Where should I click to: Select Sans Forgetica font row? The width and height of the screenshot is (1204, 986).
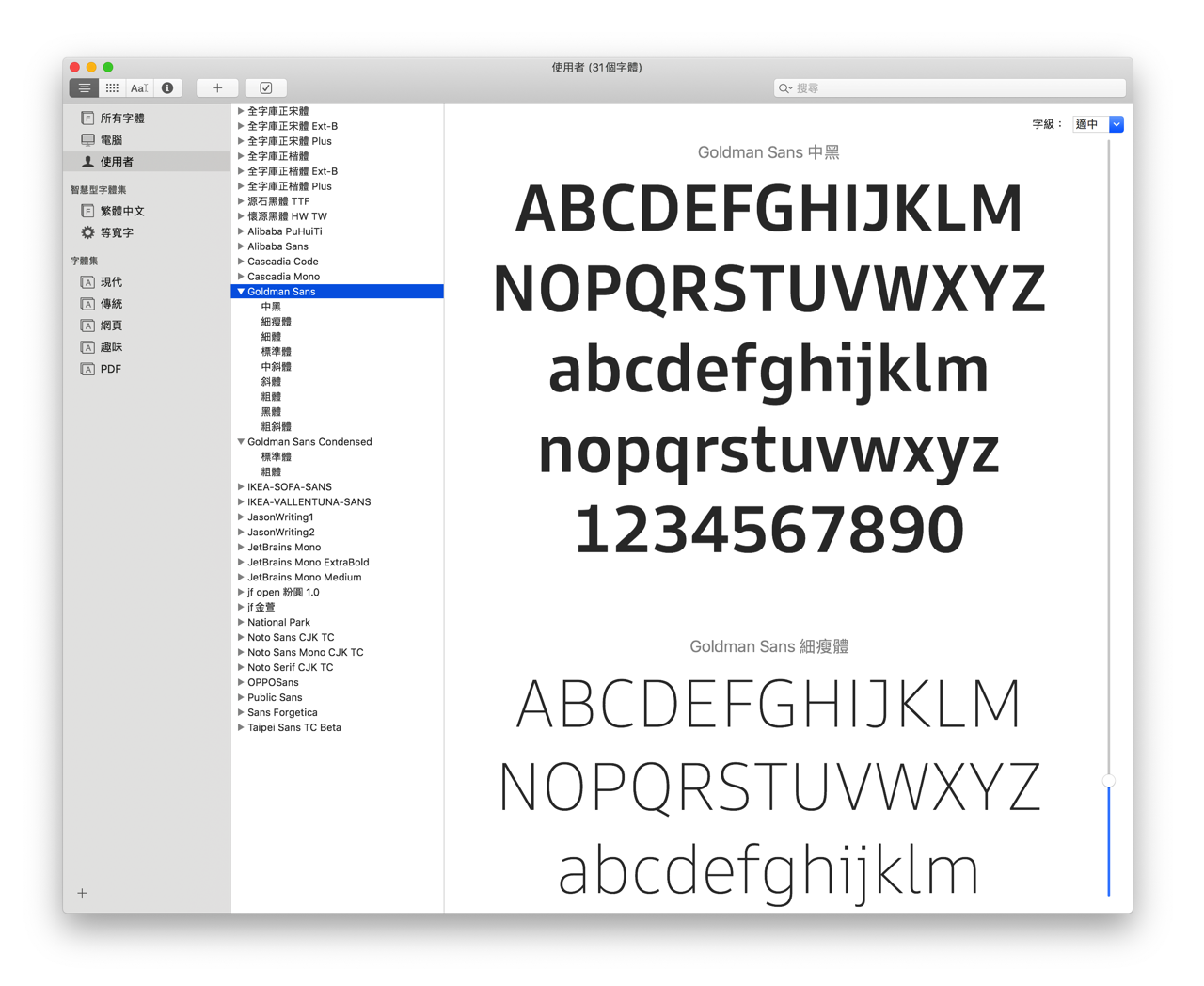pyautogui.click(x=338, y=713)
